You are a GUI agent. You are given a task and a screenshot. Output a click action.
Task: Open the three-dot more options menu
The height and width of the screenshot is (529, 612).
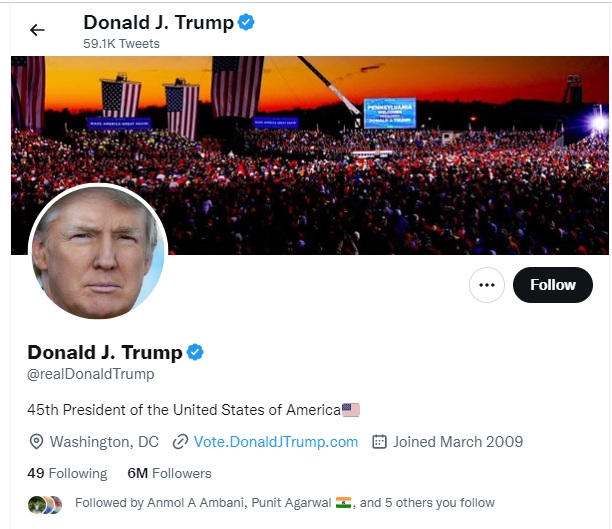[x=487, y=285]
